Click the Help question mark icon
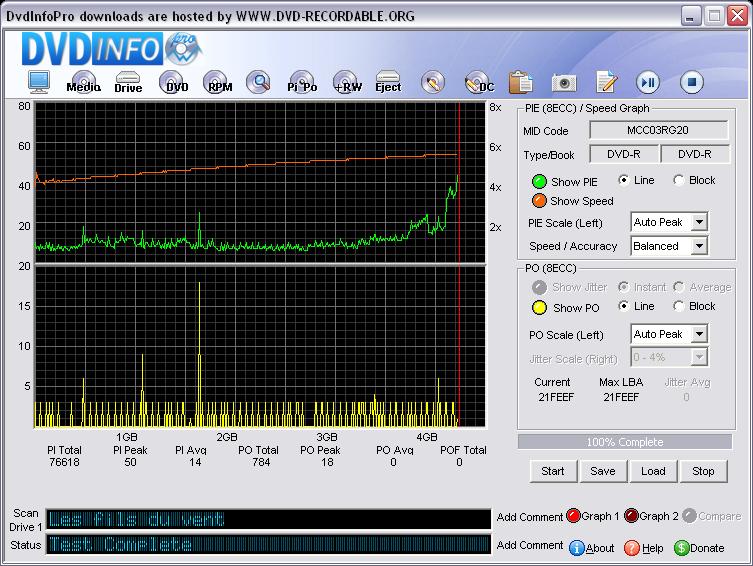 pyautogui.click(x=632, y=548)
